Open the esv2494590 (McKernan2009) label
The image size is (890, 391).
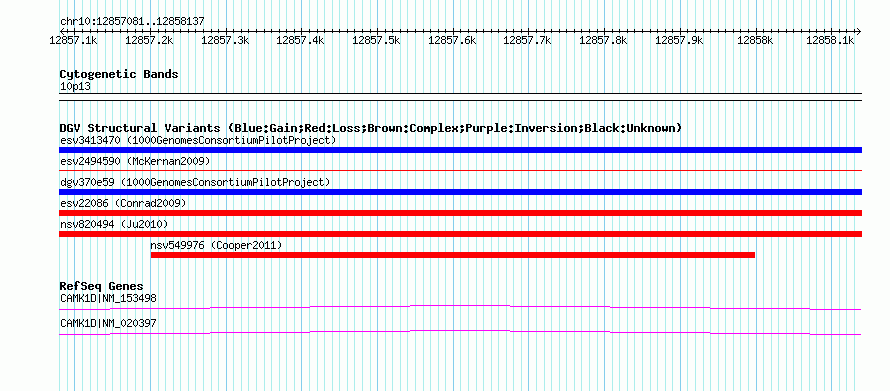135,161
